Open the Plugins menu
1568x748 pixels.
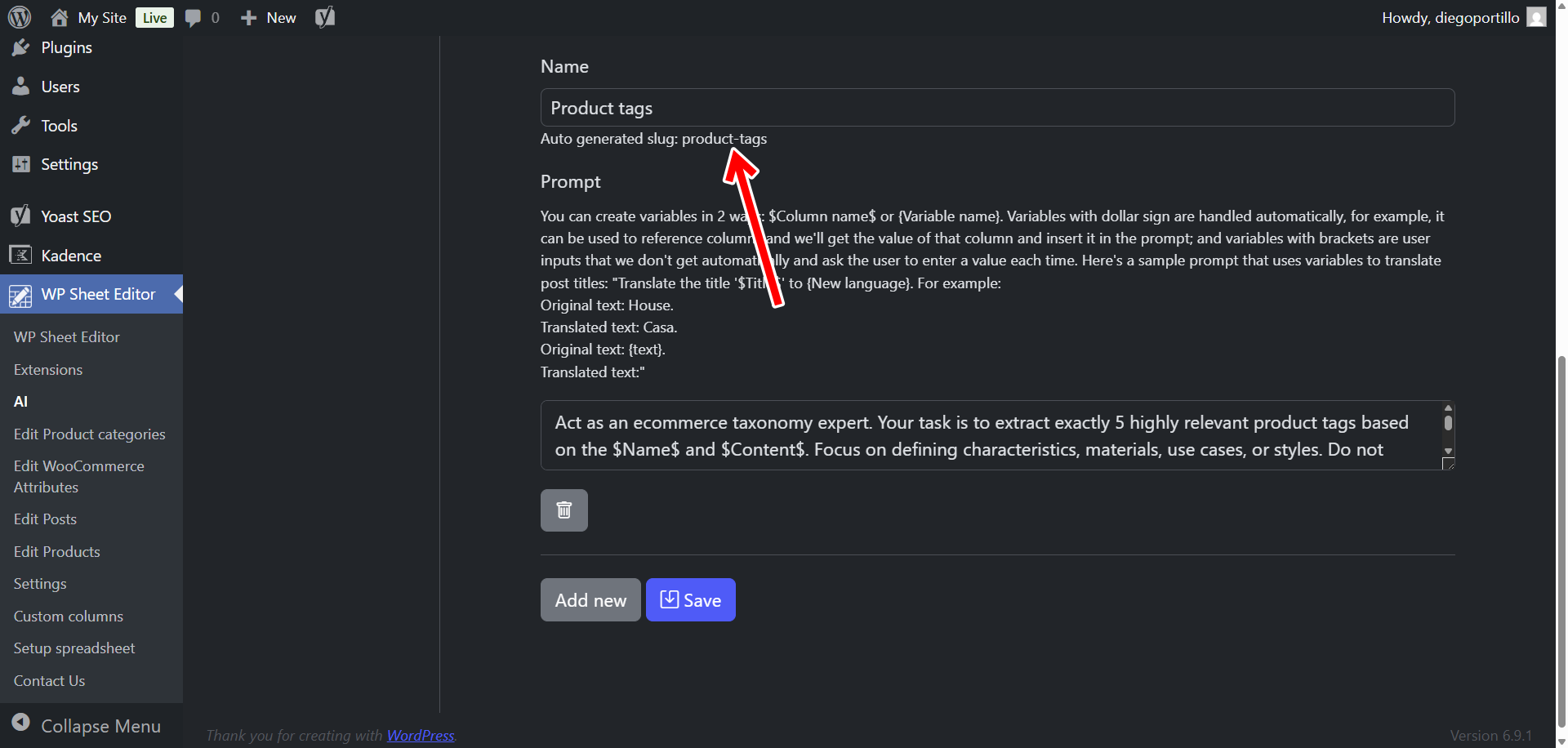66,47
